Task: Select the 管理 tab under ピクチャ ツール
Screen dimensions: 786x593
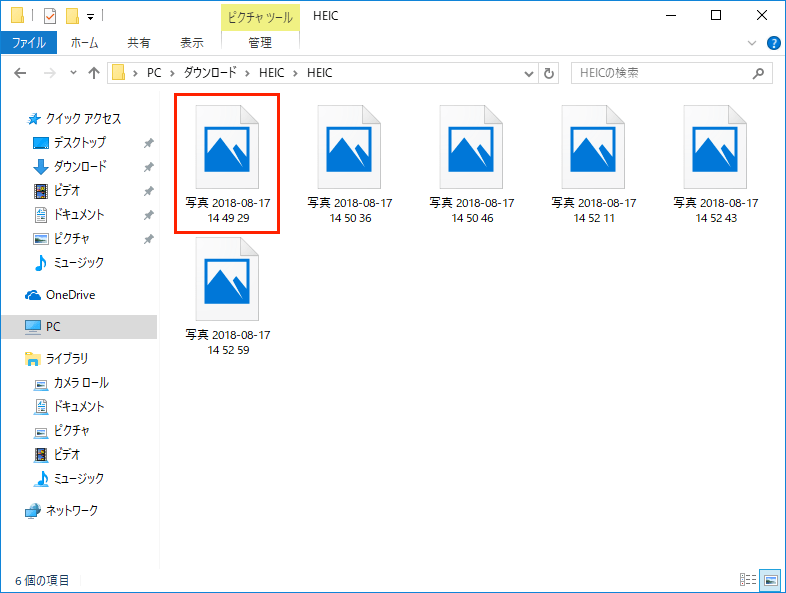Action: tap(260, 43)
